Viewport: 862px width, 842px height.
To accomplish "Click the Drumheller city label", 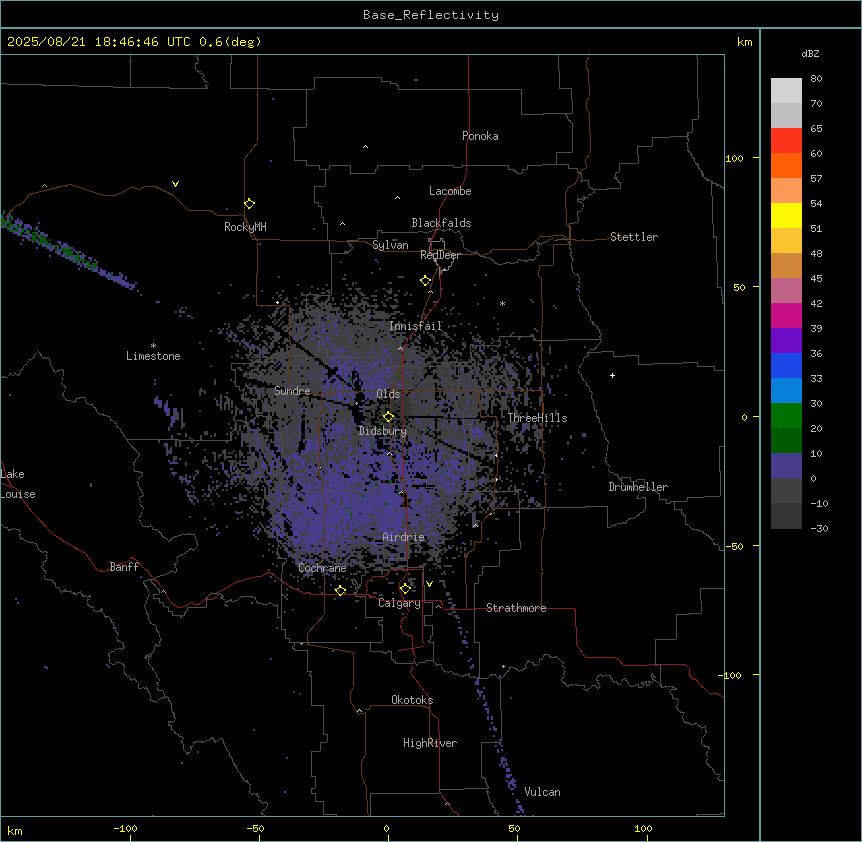I will click(638, 487).
